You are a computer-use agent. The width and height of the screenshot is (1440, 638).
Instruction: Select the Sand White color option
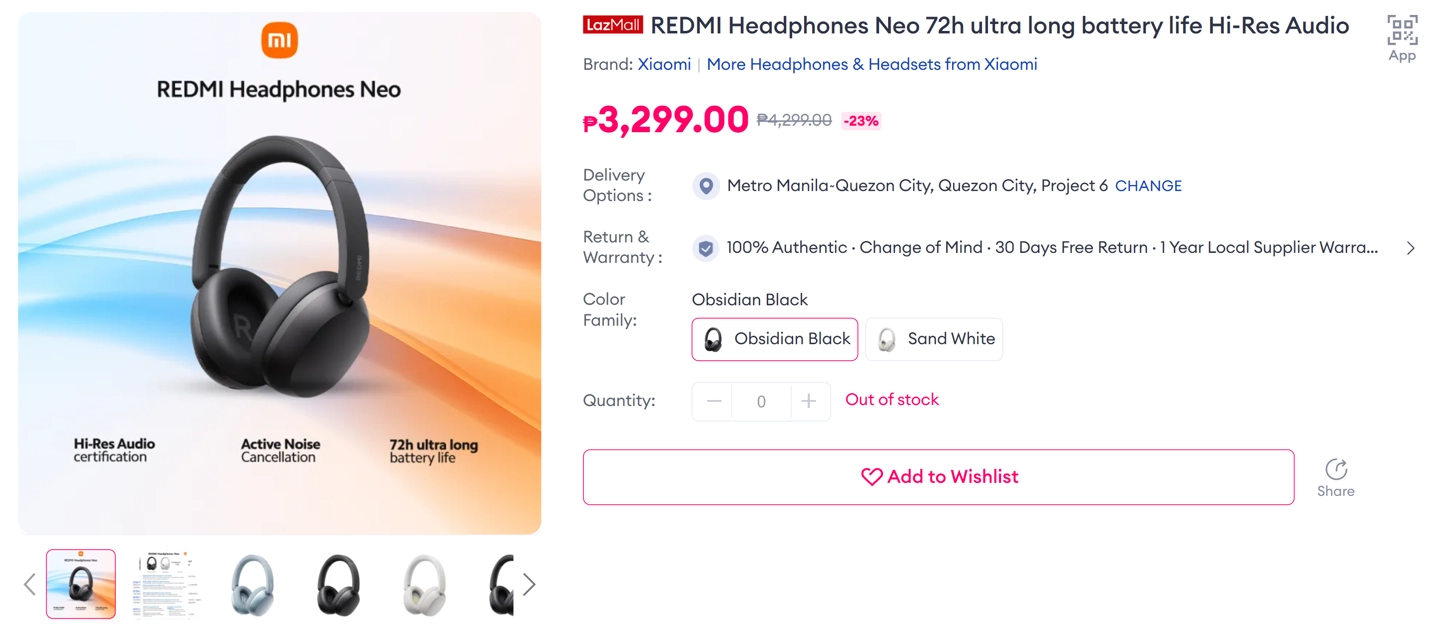pyautogui.click(x=934, y=339)
